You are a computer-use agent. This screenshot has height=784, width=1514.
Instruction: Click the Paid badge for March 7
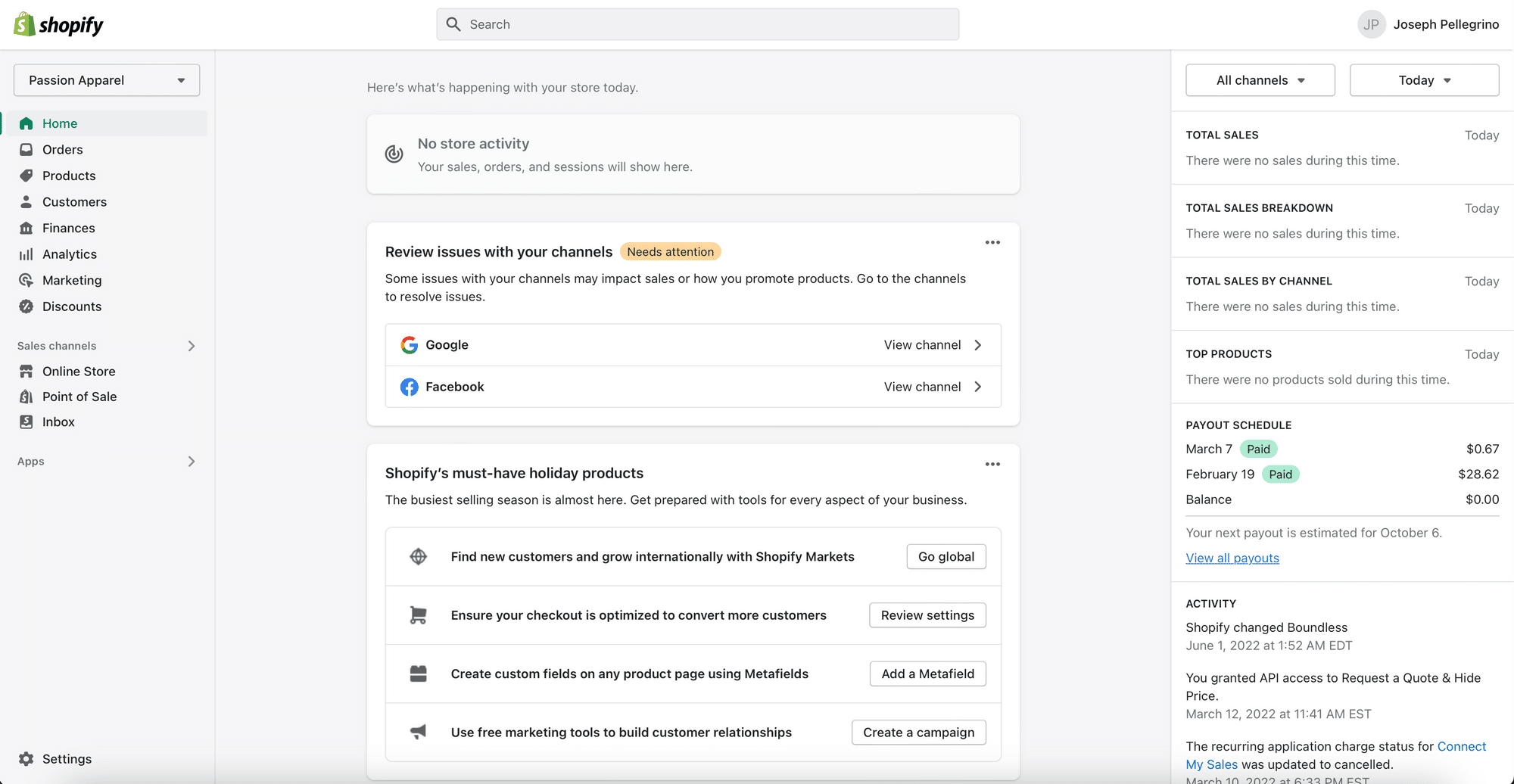1258,450
